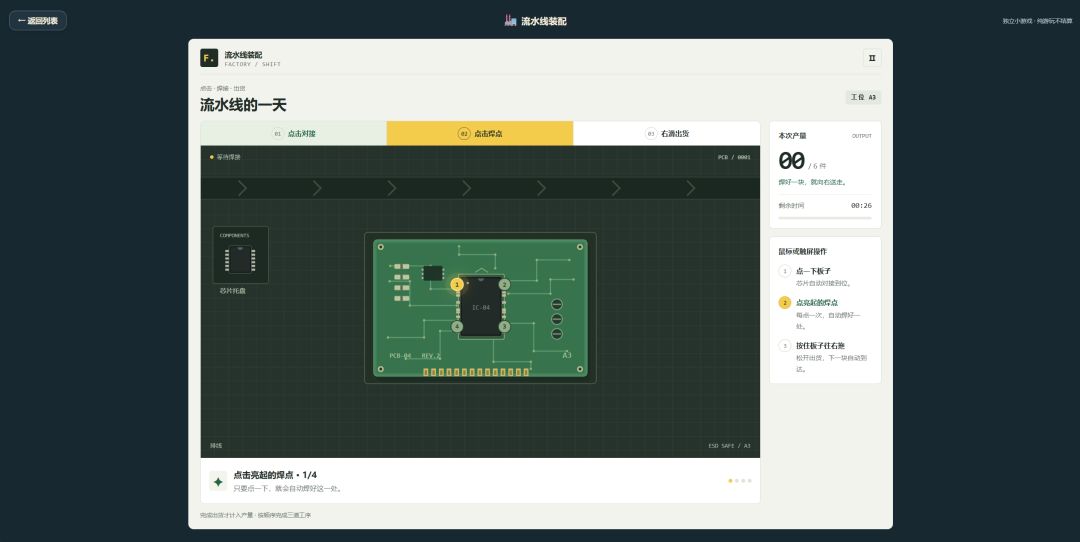Click the factory icon beside 流水线装配 title
This screenshot has width=1080, height=542.
click(x=510, y=21)
